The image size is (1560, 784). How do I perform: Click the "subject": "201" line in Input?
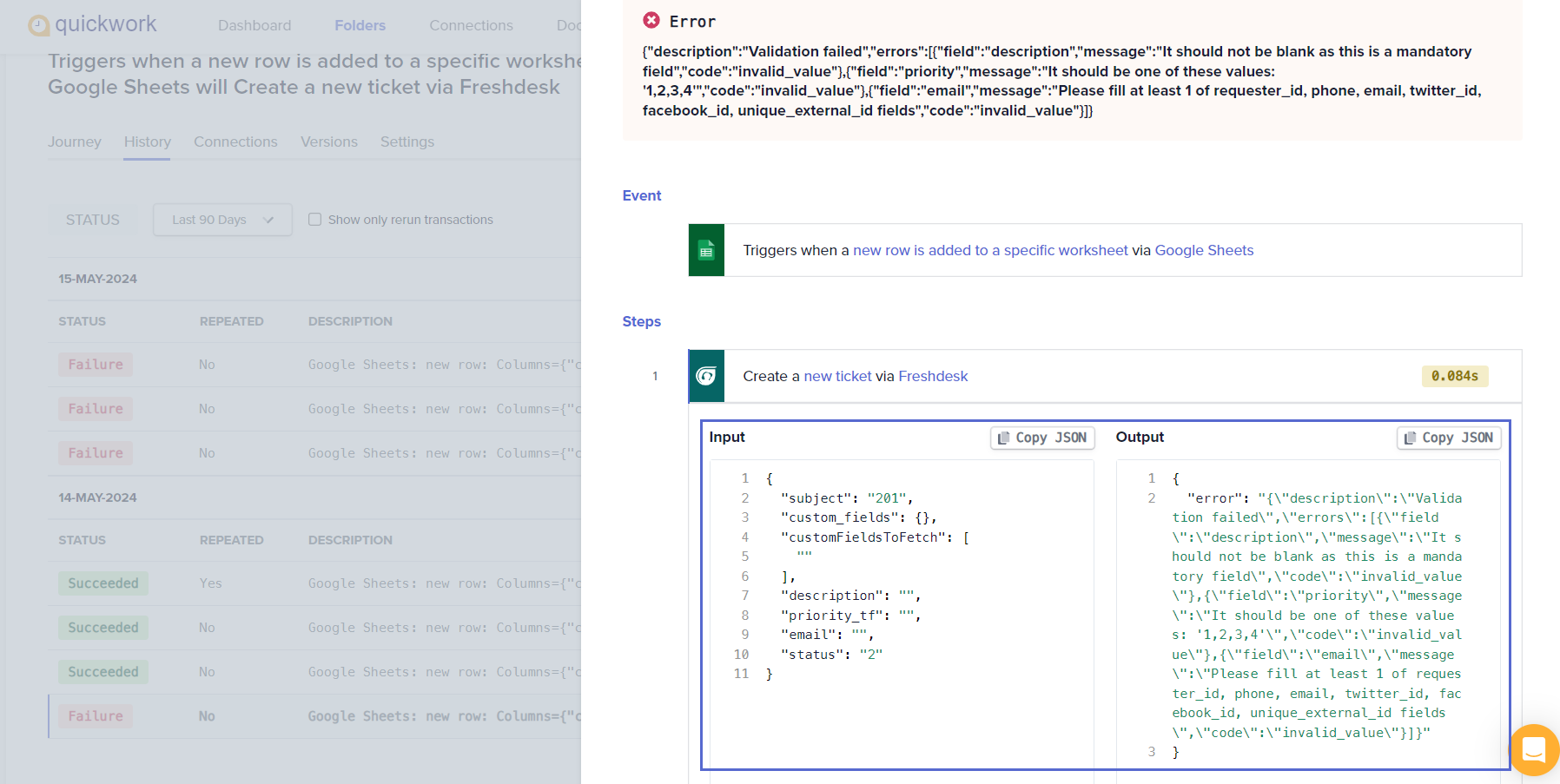847,498
